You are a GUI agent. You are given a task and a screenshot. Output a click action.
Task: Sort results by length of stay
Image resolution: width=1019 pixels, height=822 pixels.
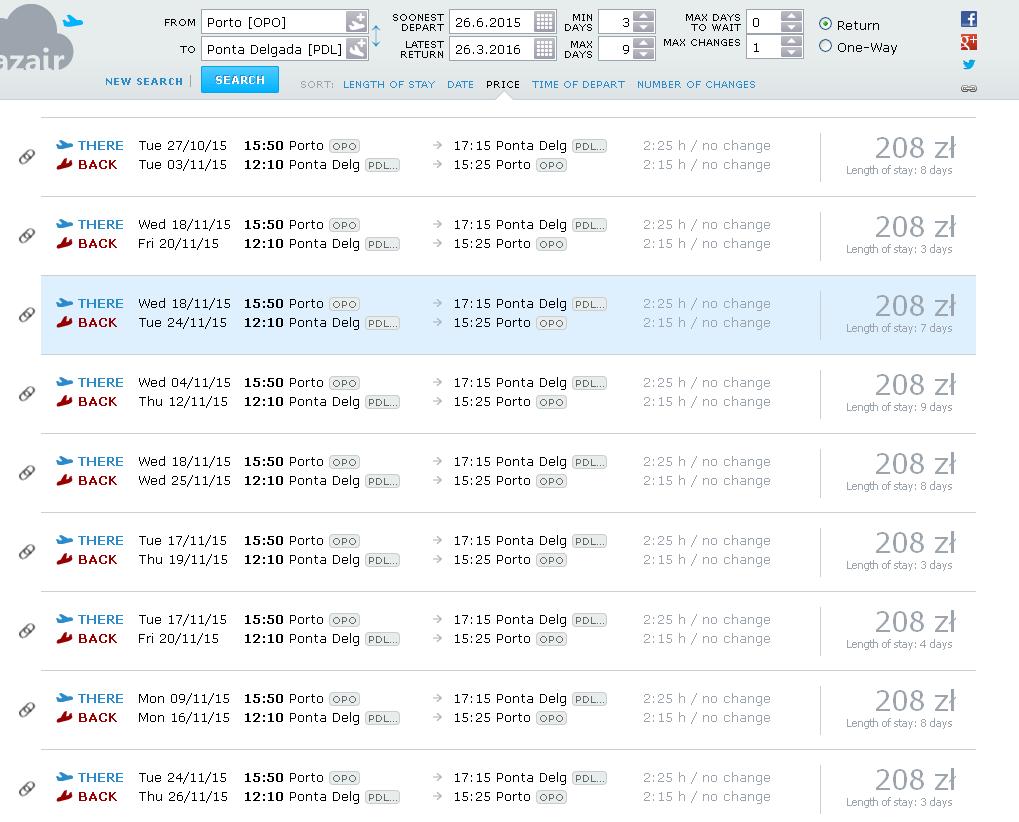click(389, 84)
